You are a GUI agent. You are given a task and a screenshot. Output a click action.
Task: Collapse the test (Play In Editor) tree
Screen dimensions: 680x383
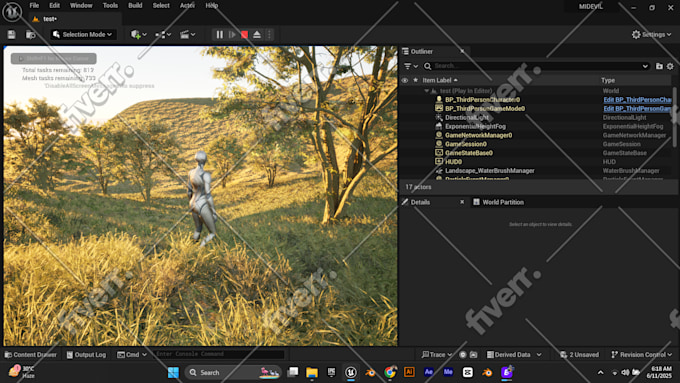coord(427,91)
